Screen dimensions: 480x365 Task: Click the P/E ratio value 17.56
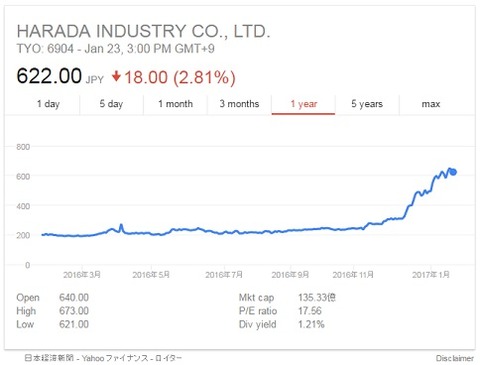[x=310, y=311]
